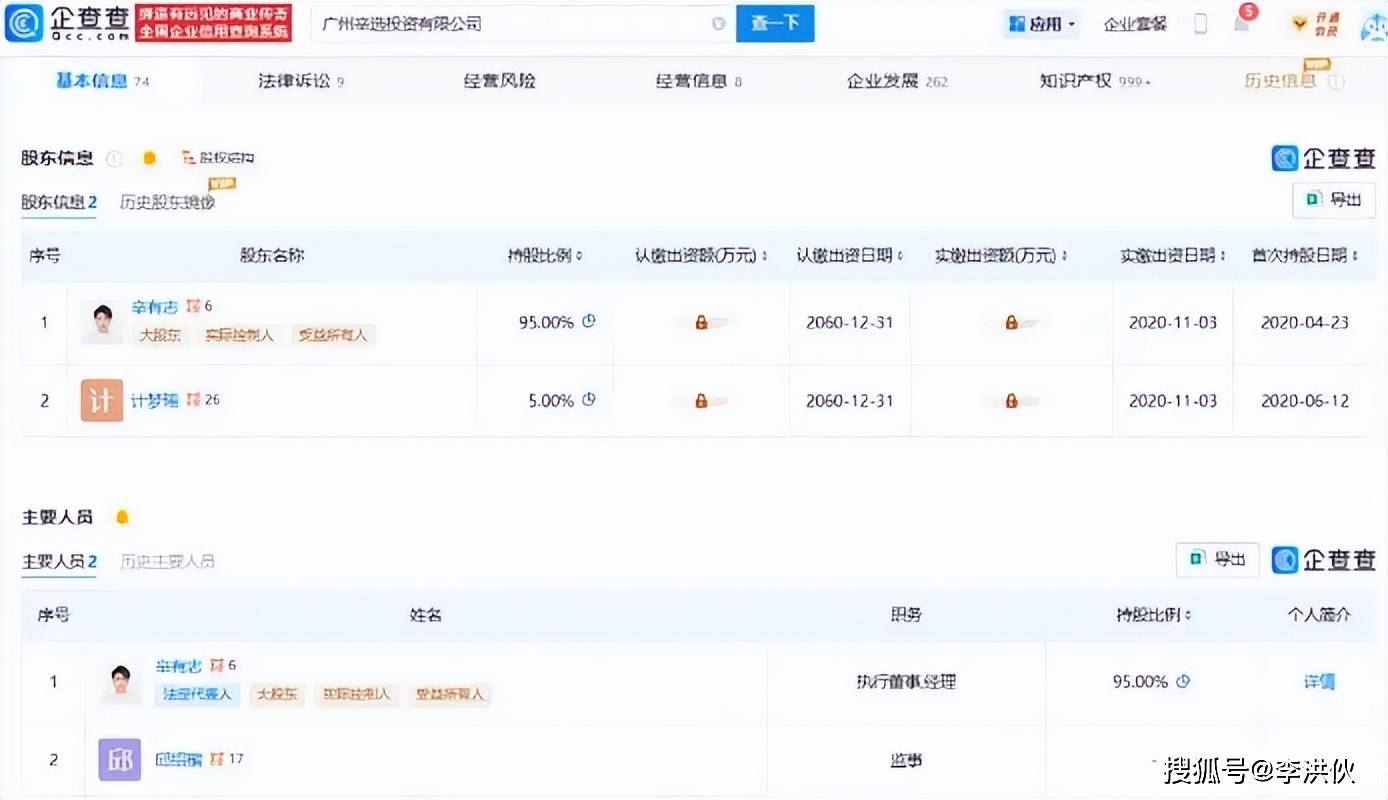This screenshot has height=800, width=1388.
Task: Click the mobile phone icon in the header
Action: pos(1201,24)
